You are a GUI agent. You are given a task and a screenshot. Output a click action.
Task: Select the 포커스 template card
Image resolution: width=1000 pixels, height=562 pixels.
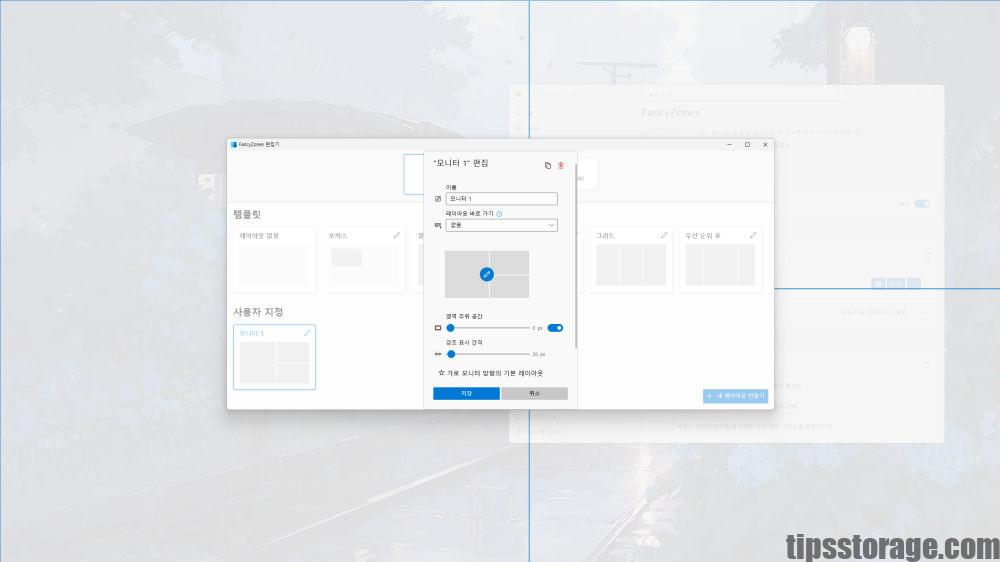click(x=364, y=260)
